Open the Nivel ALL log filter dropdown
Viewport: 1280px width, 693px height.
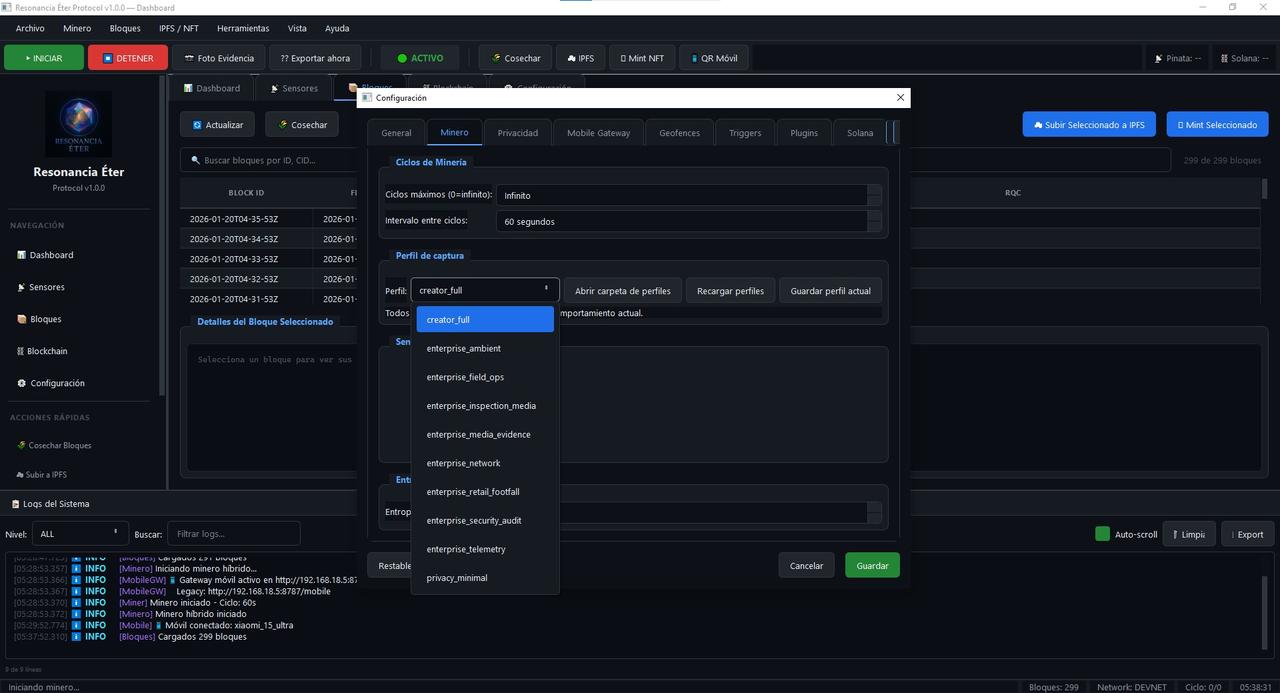80,534
